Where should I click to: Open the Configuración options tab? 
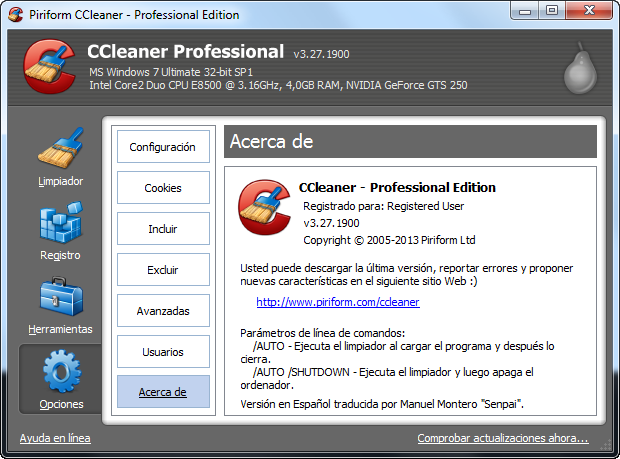[163, 147]
